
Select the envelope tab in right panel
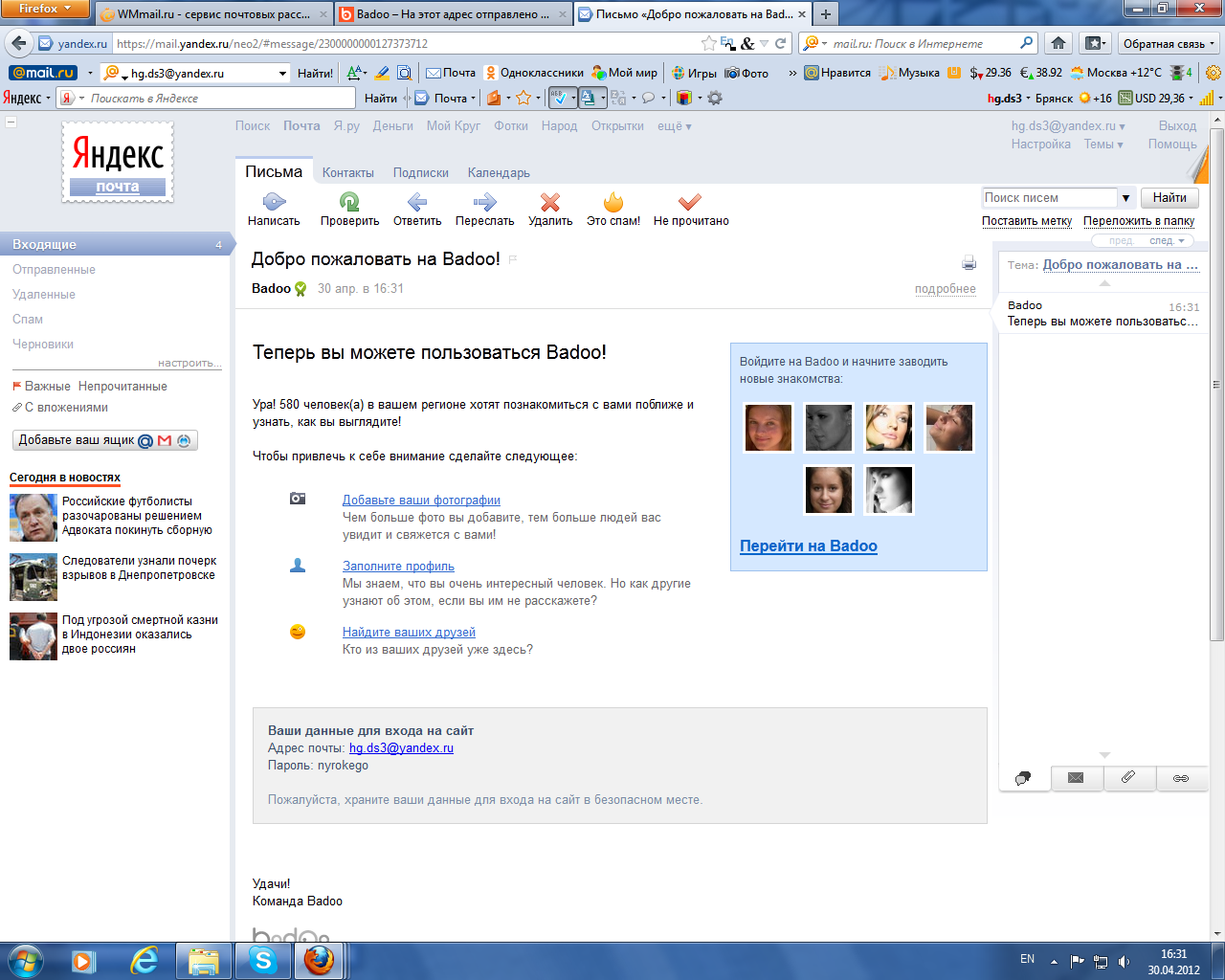pos(1076,778)
